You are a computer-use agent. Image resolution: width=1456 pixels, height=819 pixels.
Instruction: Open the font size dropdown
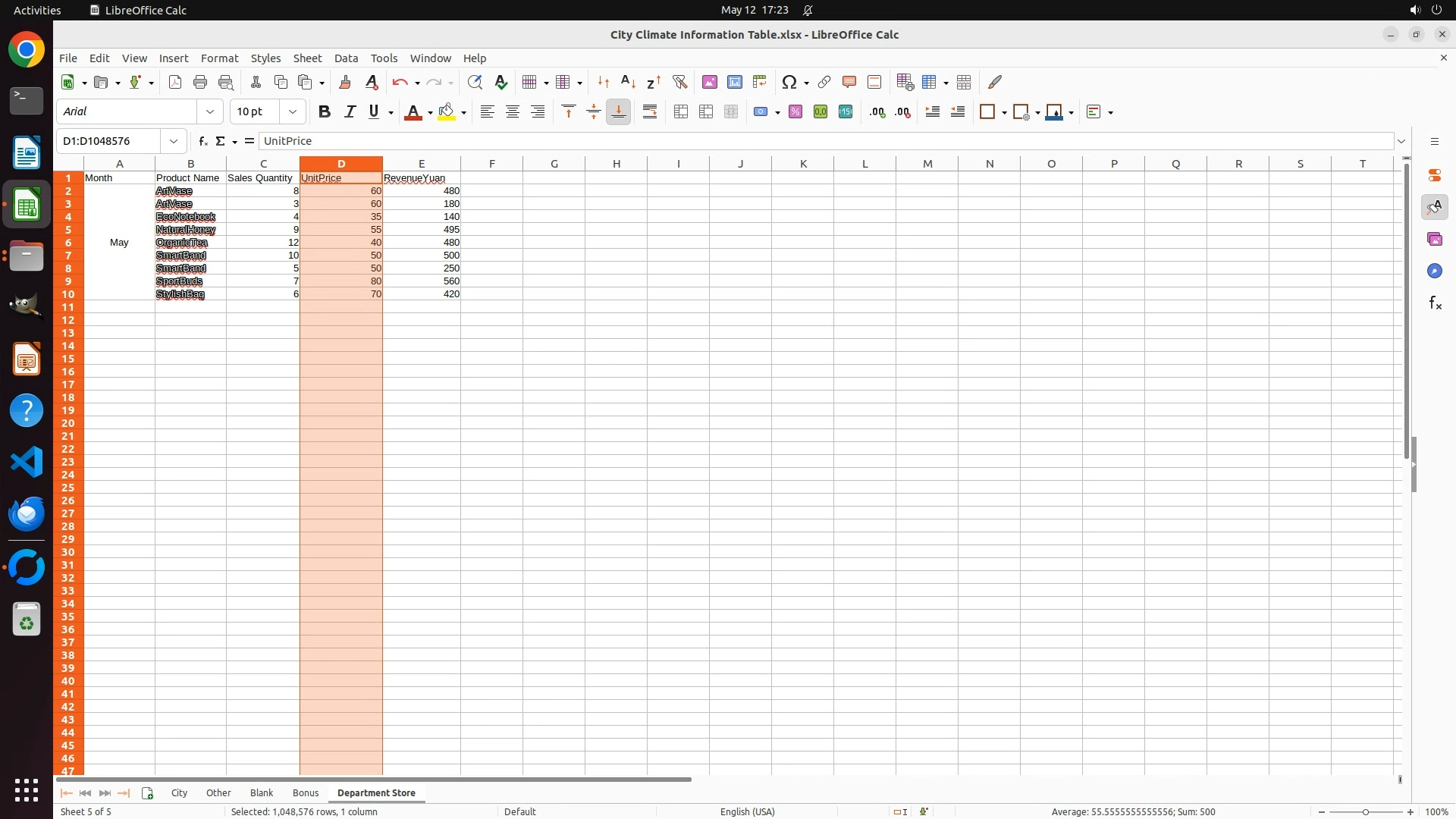pyautogui.click(x=293, y=111)
